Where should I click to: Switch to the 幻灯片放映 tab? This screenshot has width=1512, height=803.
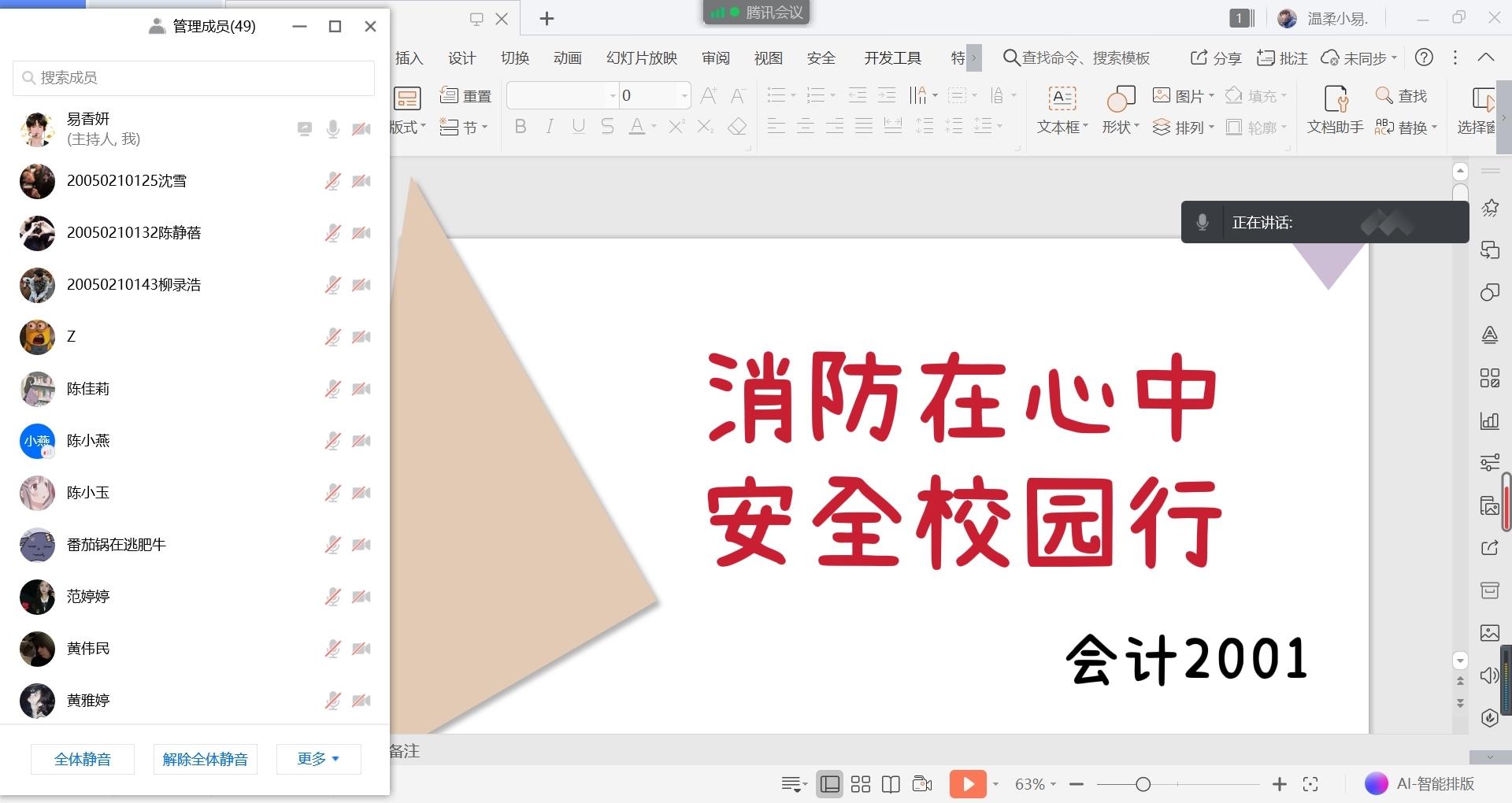641,58
